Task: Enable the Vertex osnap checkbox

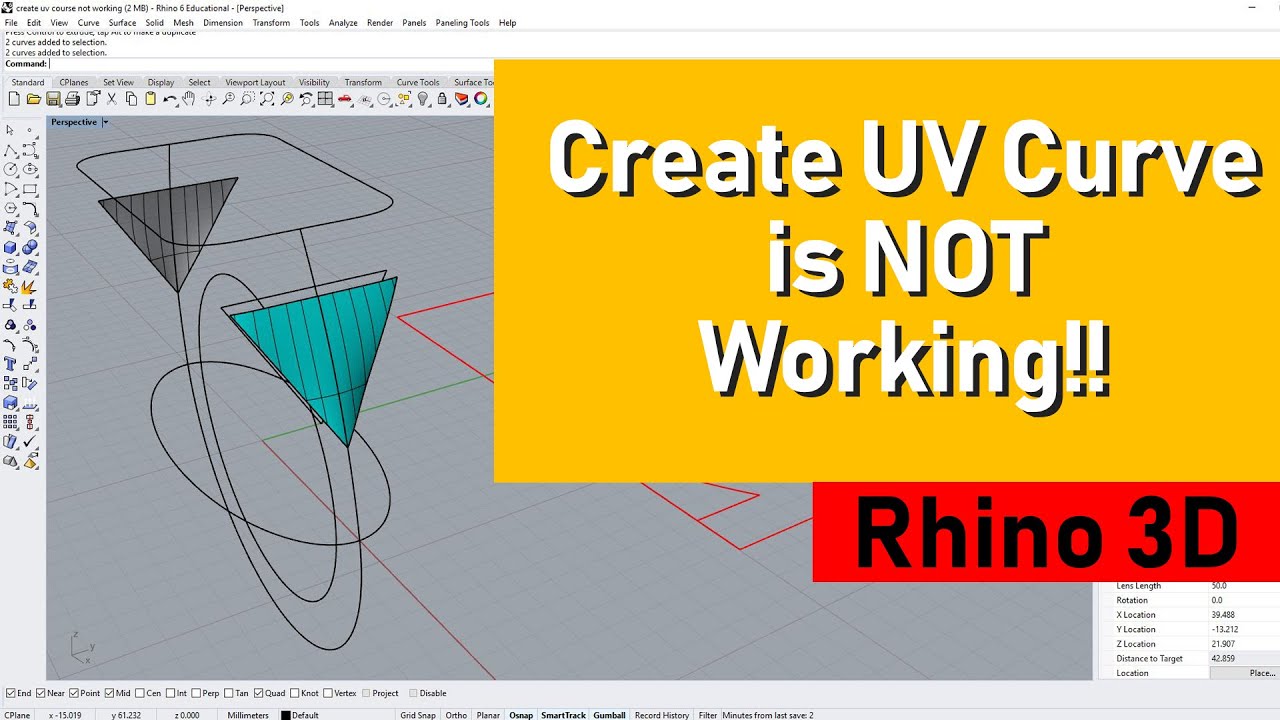Action: (328, 693)
